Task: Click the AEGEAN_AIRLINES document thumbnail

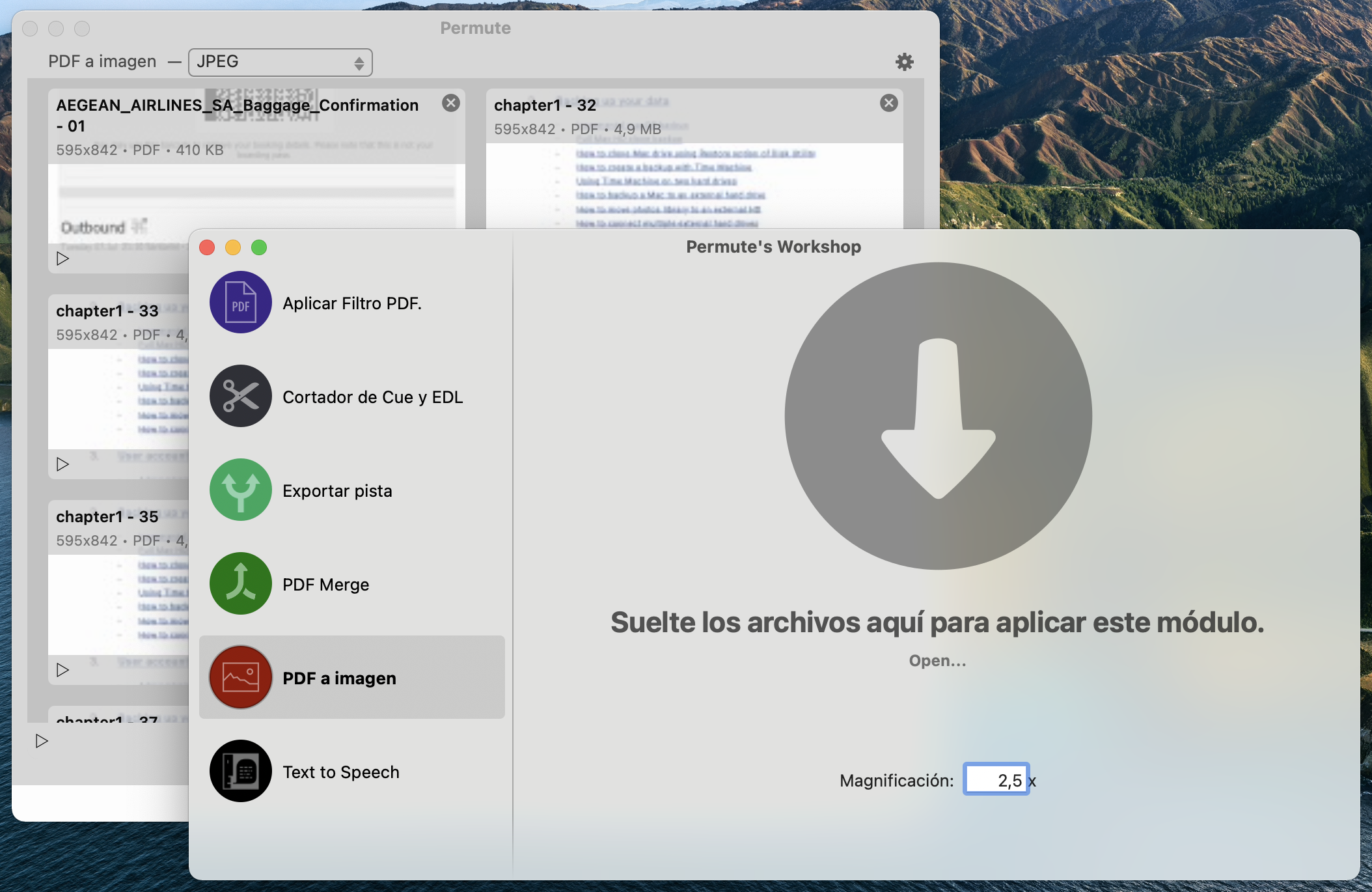Action: point(256,203)
